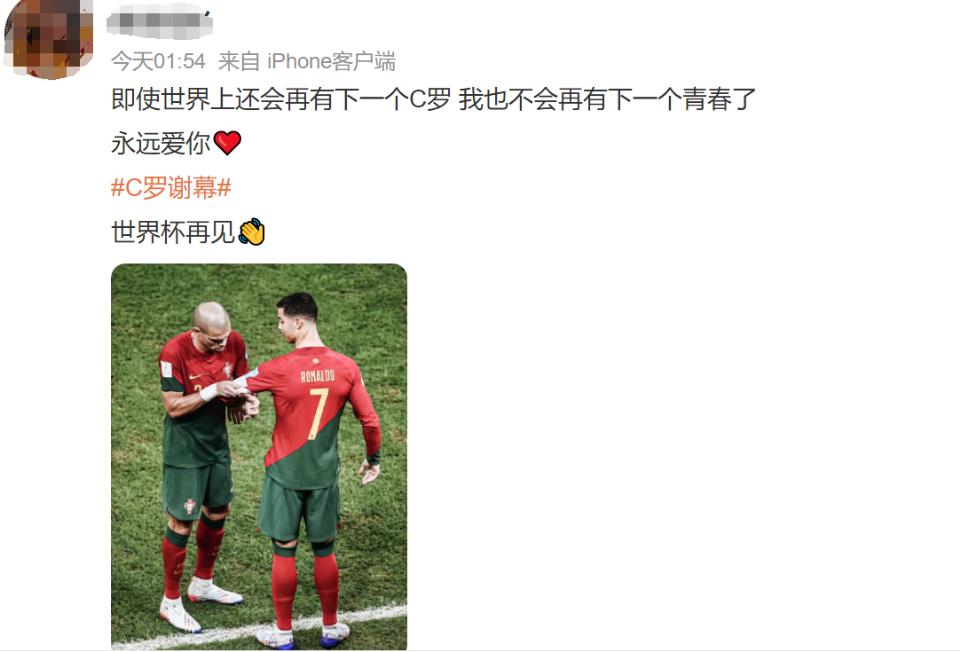Click the 来自 label before iPhone客户端
The height and width of the screenshot is (652, 960).
point(239,61)
